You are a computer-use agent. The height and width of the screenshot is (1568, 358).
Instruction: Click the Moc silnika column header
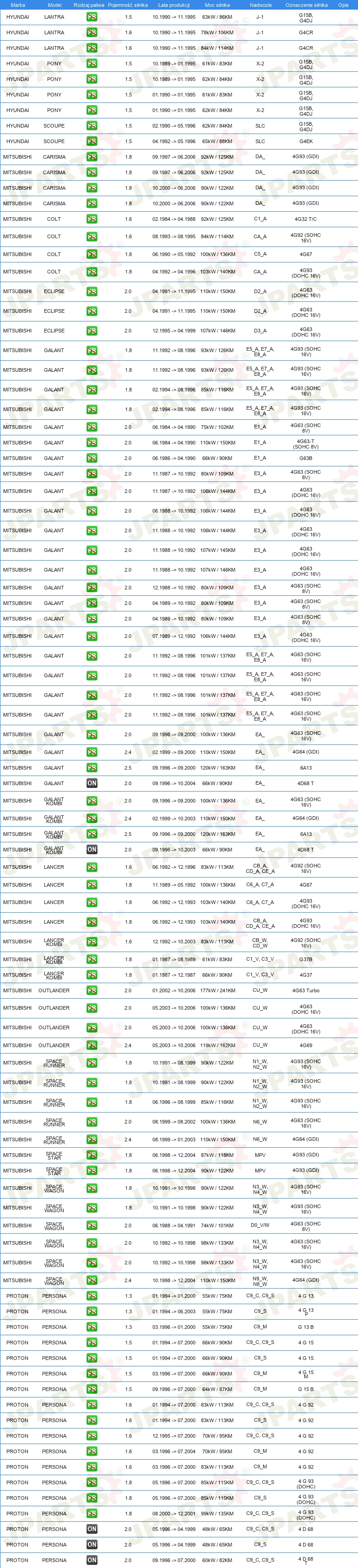pos(218,5)
